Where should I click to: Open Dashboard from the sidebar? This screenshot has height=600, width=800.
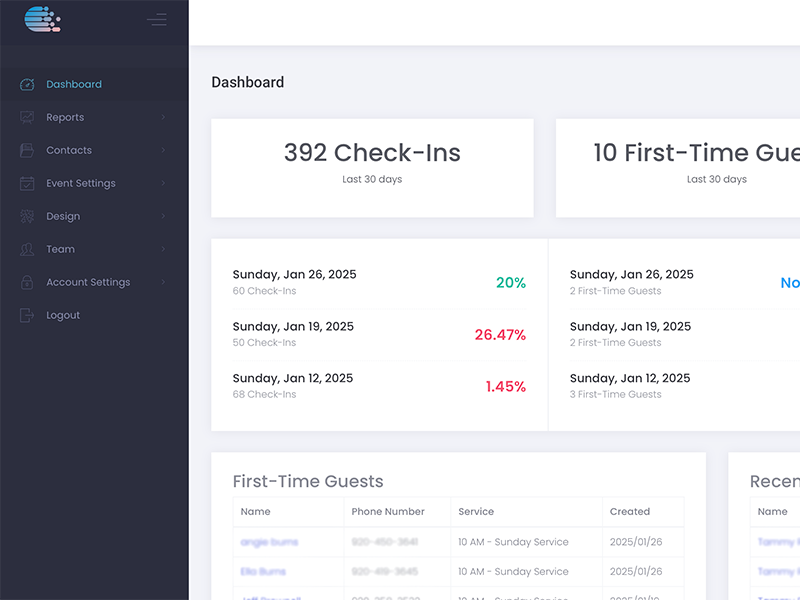pos(94,84)
